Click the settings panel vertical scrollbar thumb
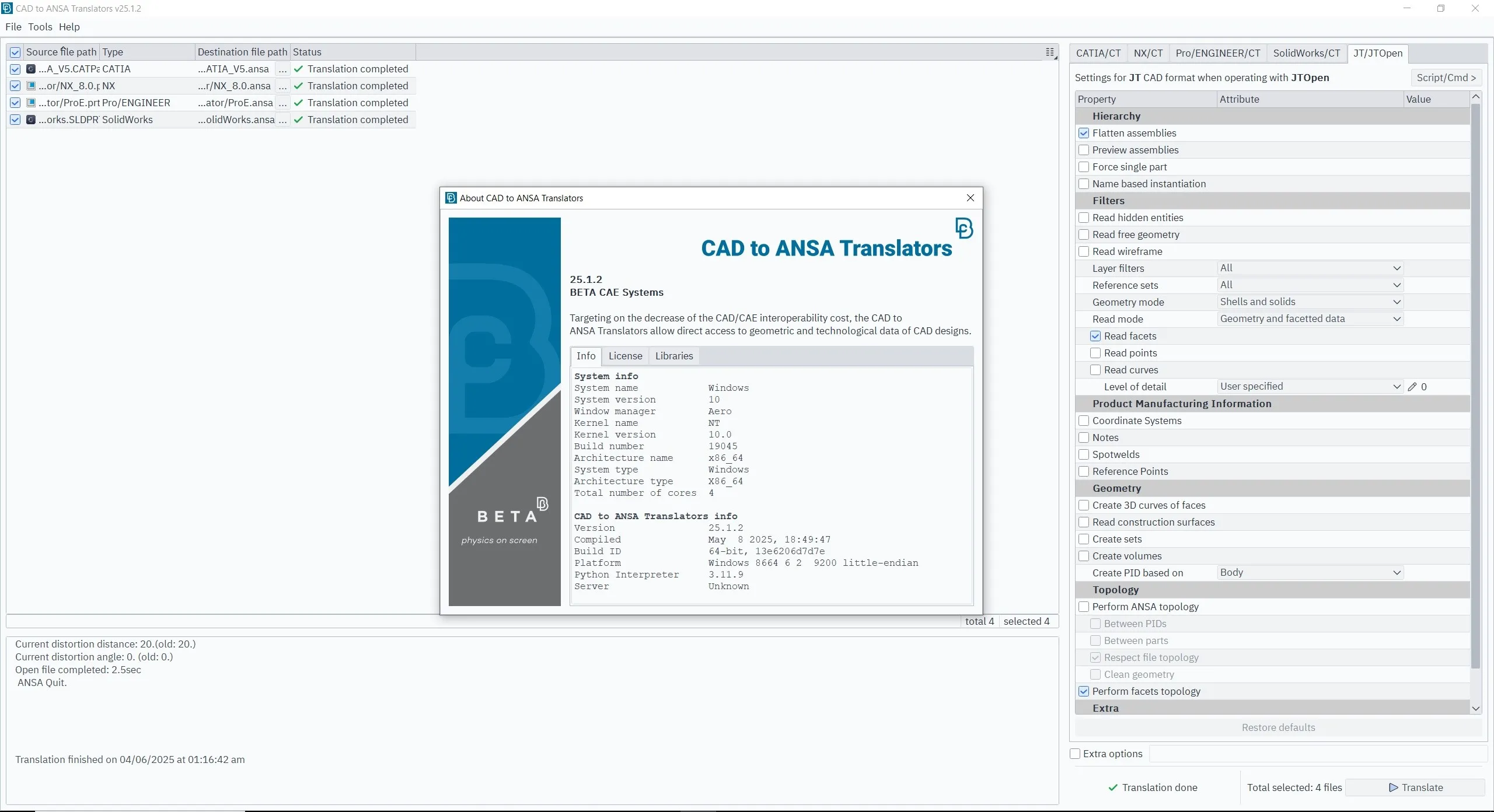 [1476, 386]
